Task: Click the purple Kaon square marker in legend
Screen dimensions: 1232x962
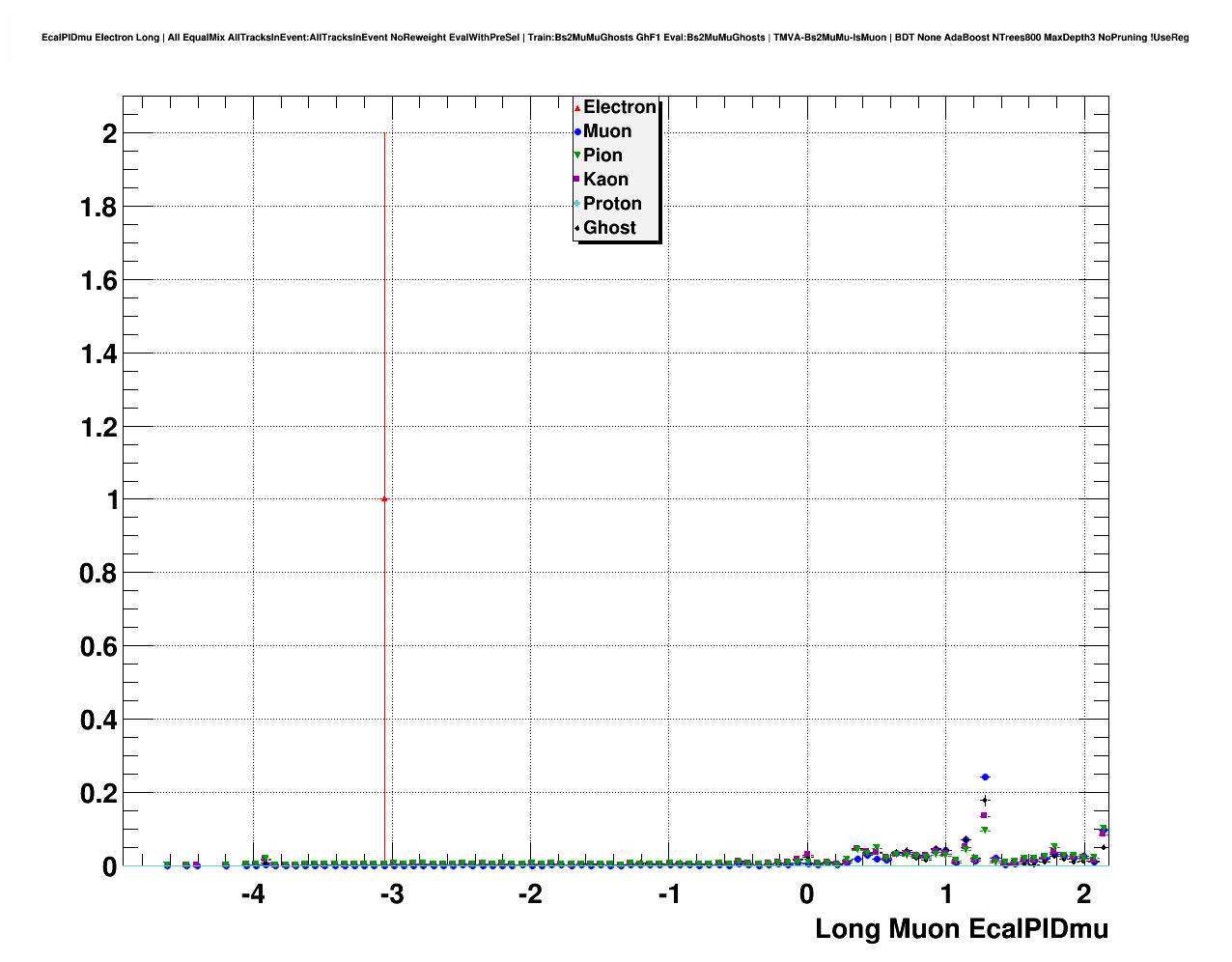Action: pos(577,180)
